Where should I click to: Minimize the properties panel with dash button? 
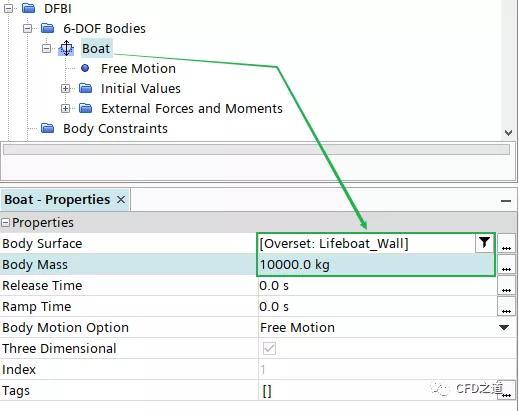506,201
